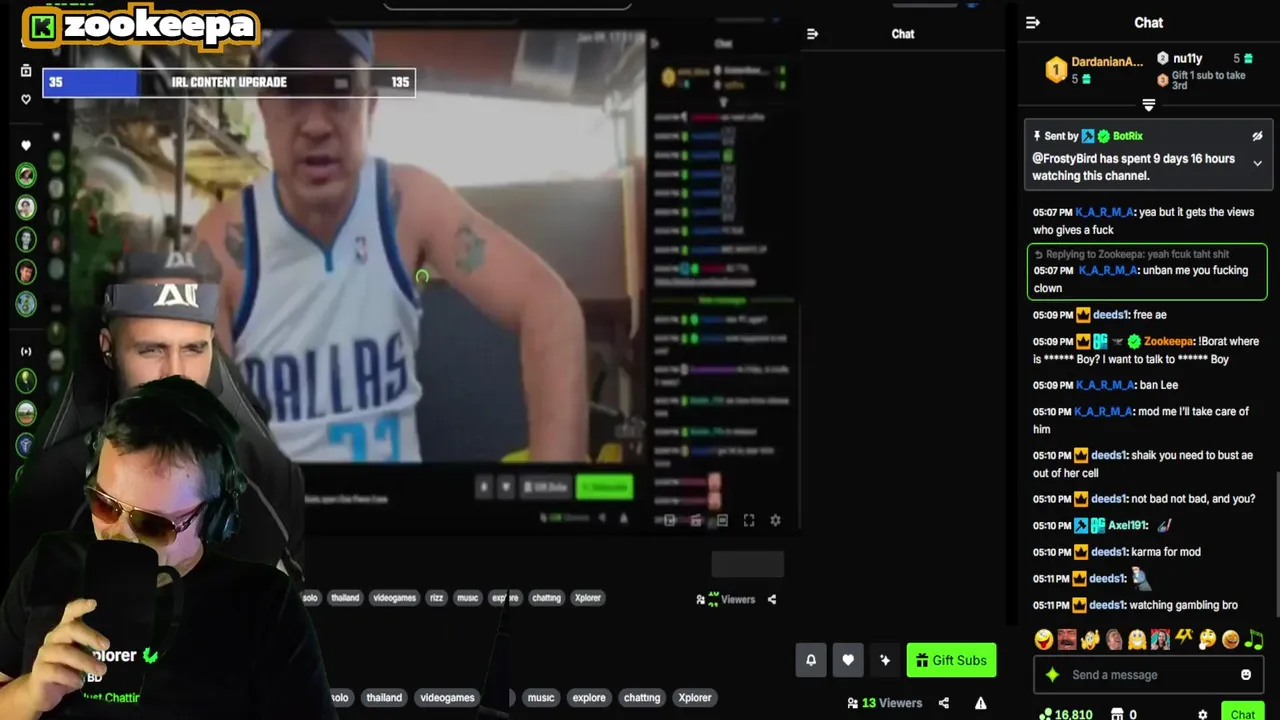Viewport: 1280px width, 720px height.
Task: Click deeds1 on "watching gambling bro" message
Action: point(1107,605)
